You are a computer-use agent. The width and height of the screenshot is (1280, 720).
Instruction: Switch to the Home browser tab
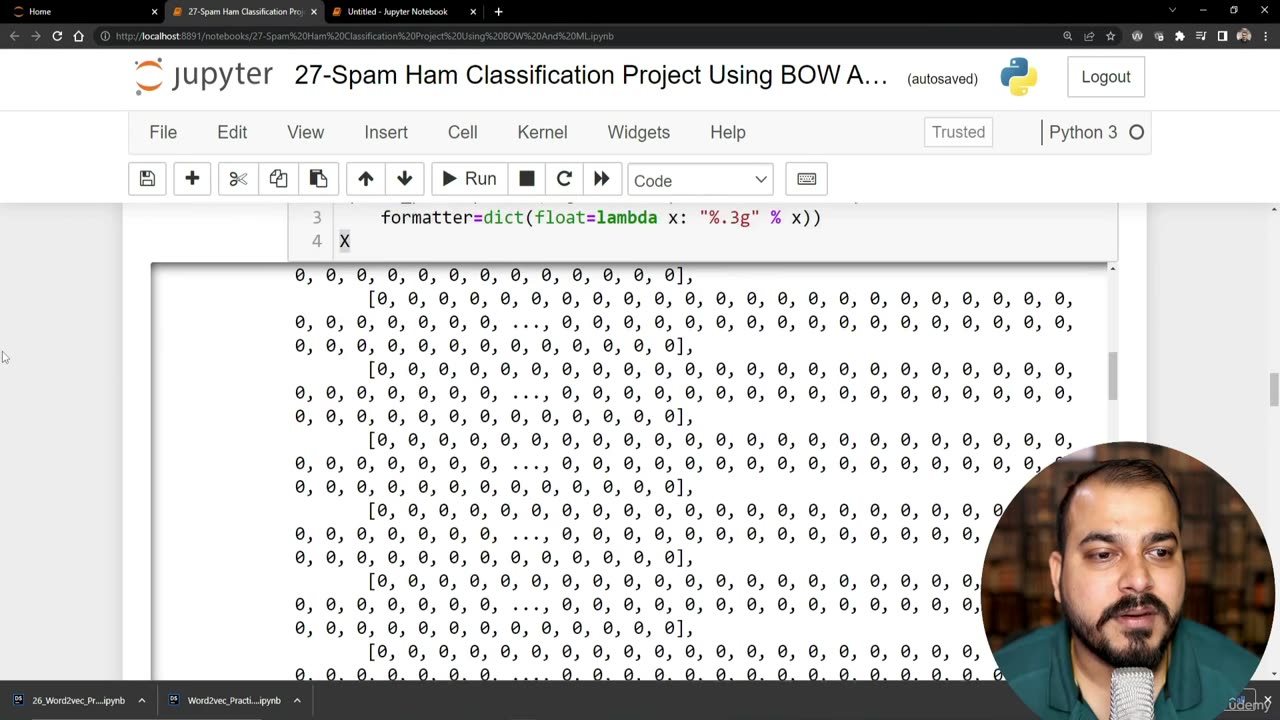tap(80, 12)
